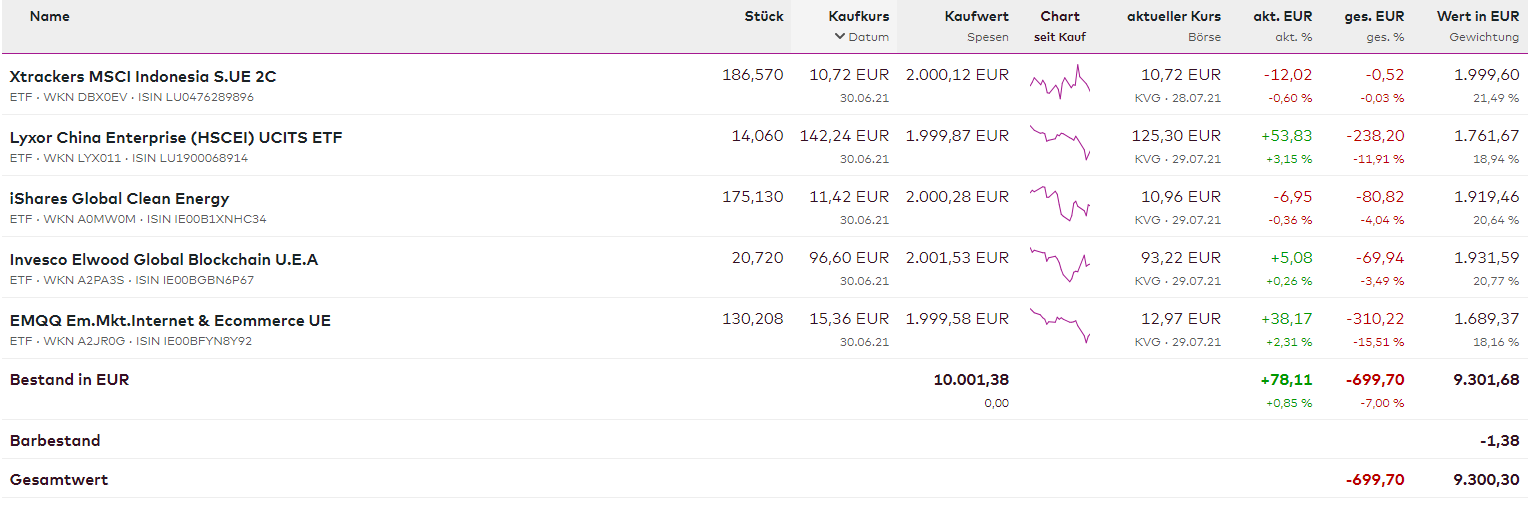The width and height of the screenshot is (1528, 507).
Task: Click the iShares Global Clean Energy sparkline
Action: click(1060, 205)
